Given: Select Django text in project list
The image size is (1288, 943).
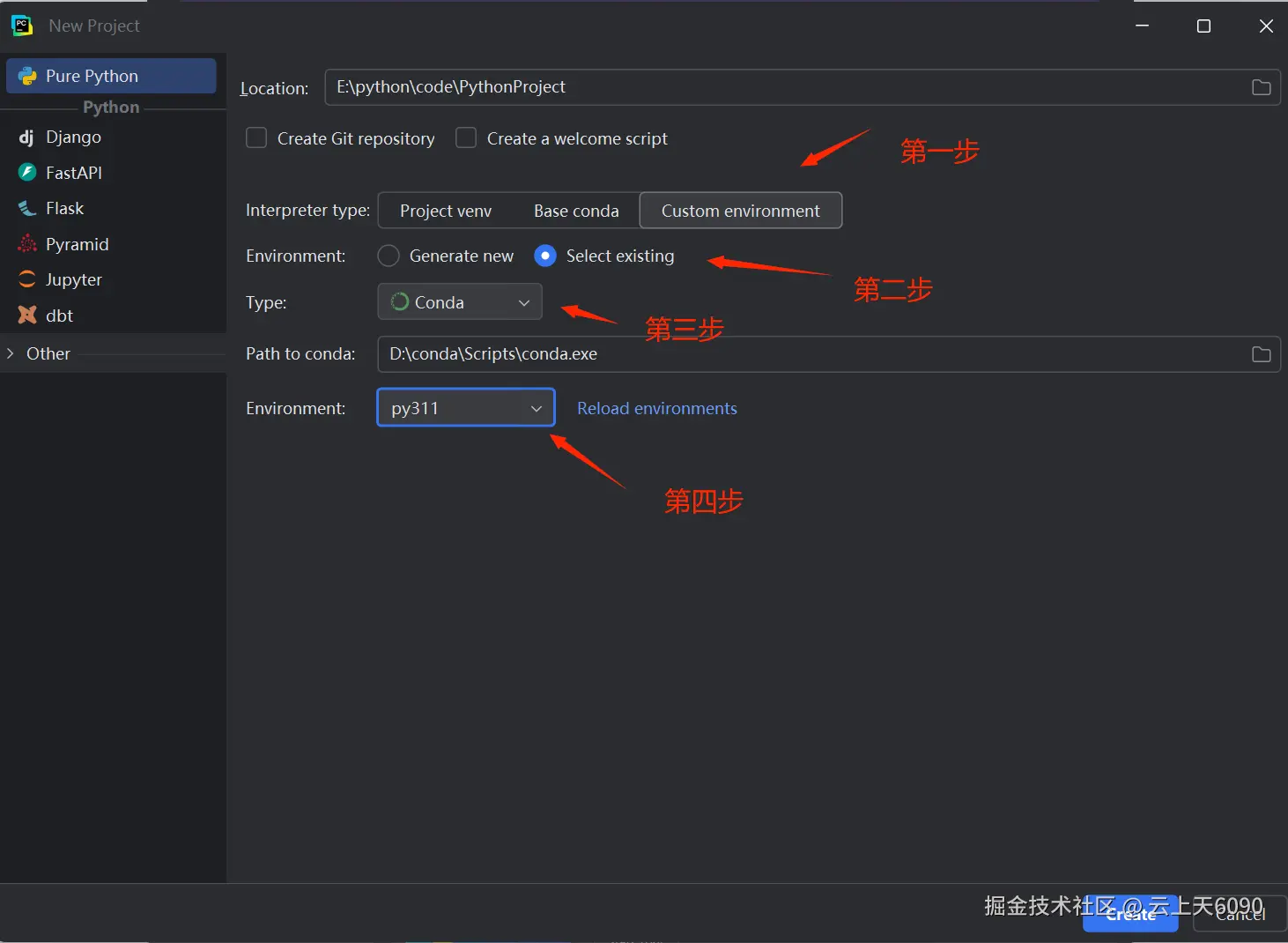Looking at the screenshot, I should [x=73, y=137].
